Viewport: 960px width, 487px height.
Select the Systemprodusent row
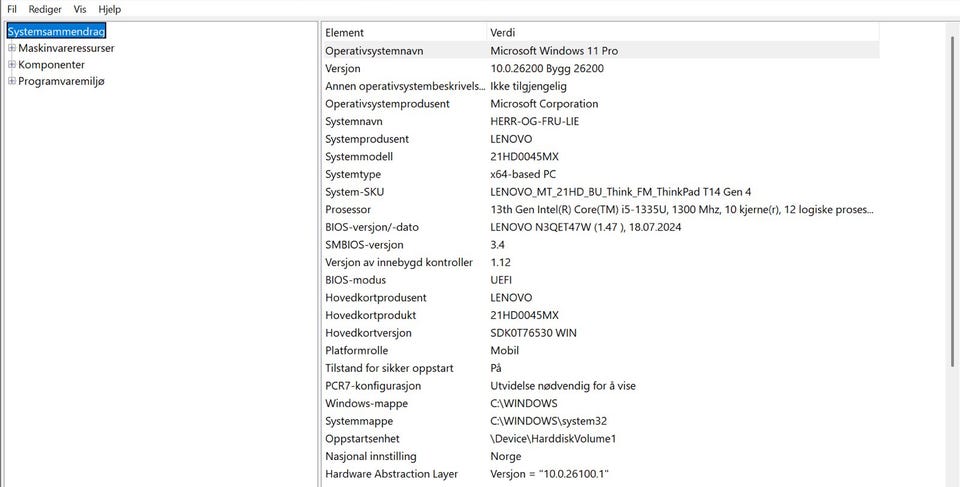click(601, 139)
